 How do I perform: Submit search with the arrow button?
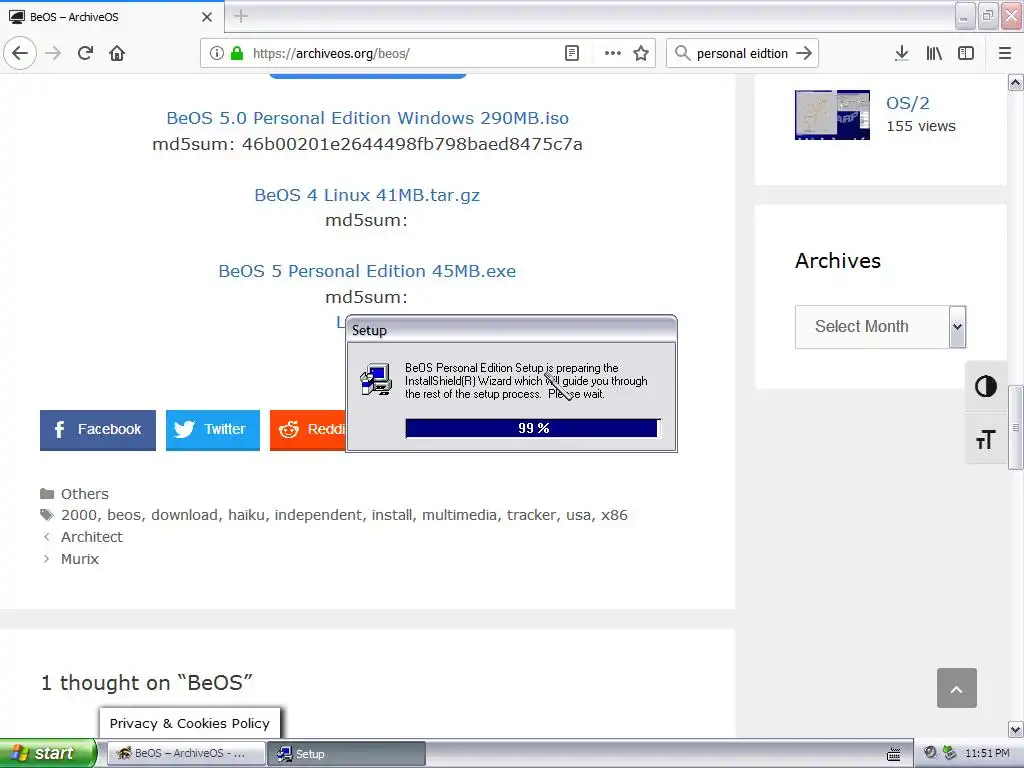805,53
